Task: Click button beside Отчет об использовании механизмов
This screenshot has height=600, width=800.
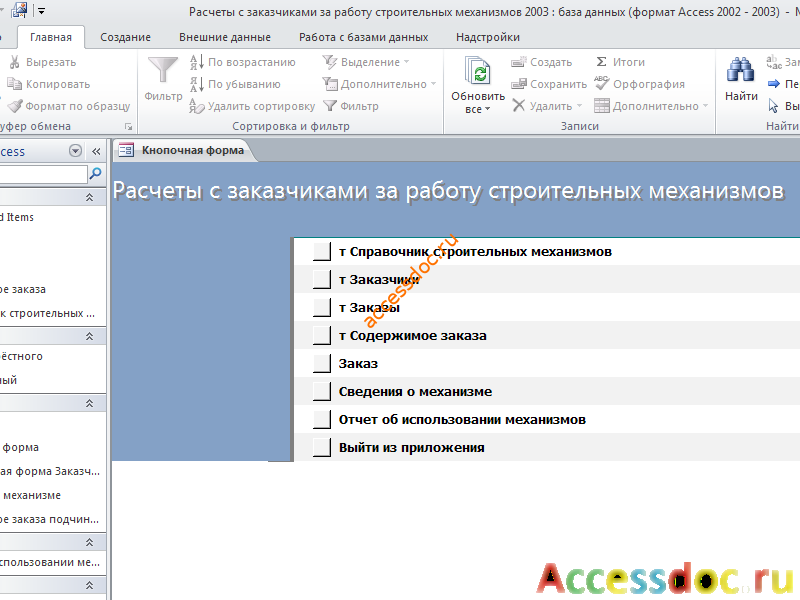Action: coord(322,420)
